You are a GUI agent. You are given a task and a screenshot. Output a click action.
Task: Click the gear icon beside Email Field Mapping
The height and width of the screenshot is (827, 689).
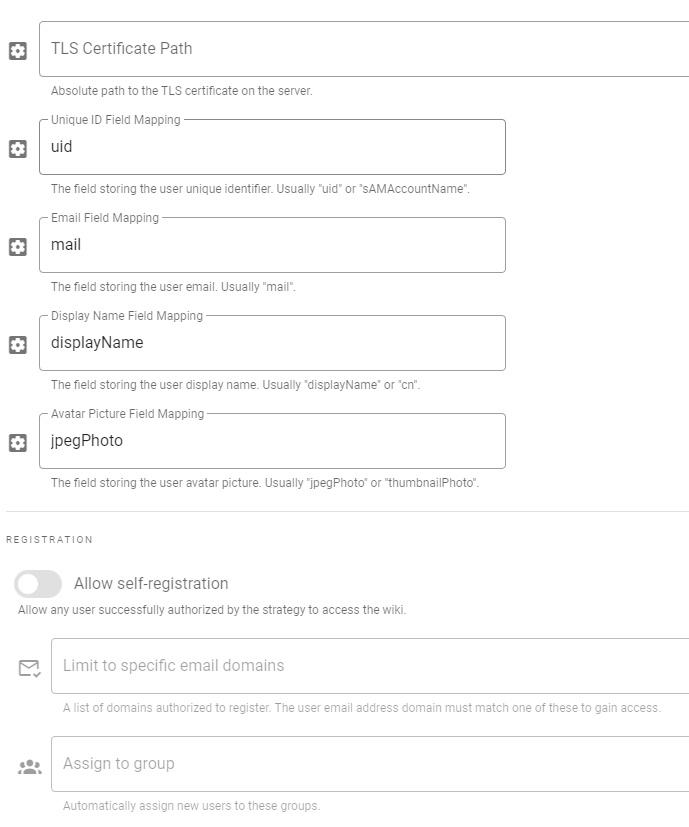coord(18,247)
